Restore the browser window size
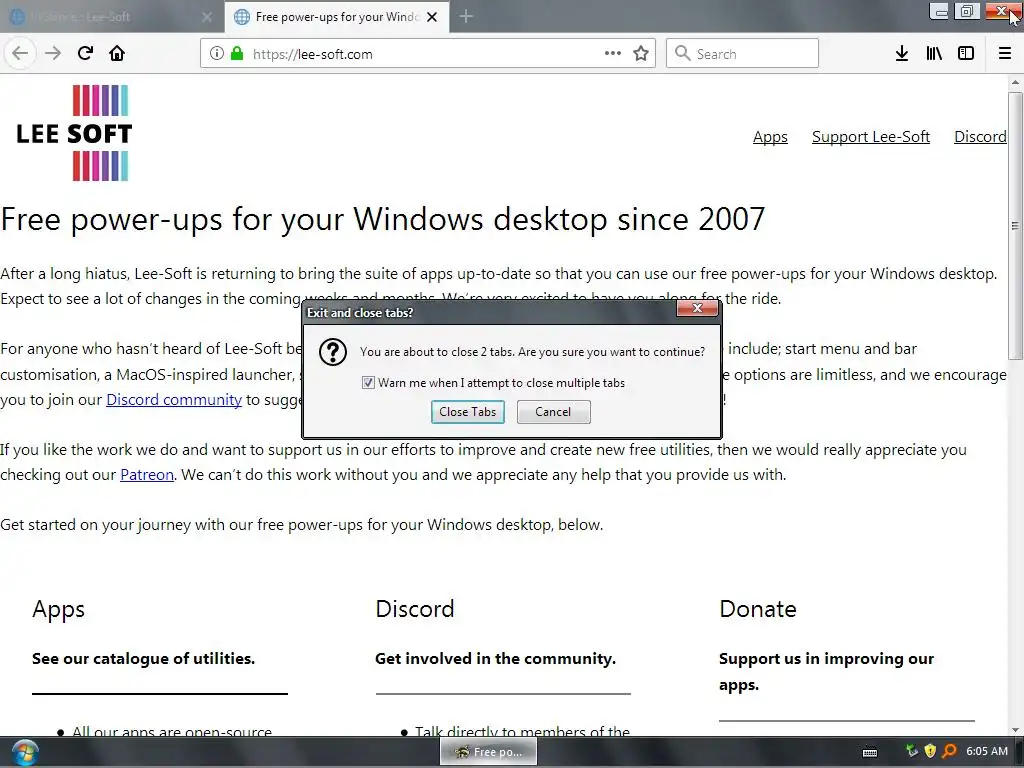This screenshot has width=1024, height=768. click(x=967, y=11)
